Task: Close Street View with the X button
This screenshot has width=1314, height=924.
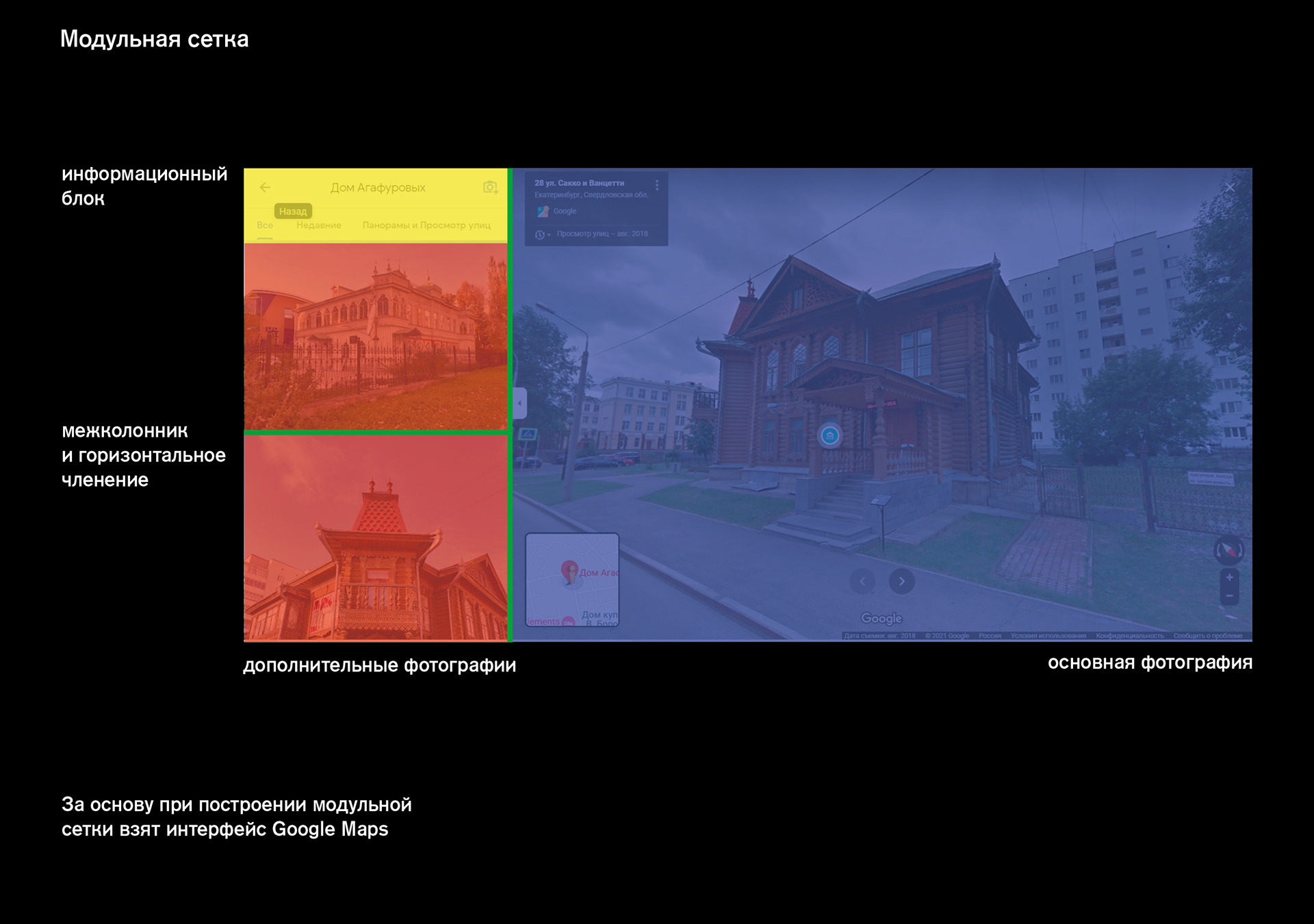Action: 1230,187
